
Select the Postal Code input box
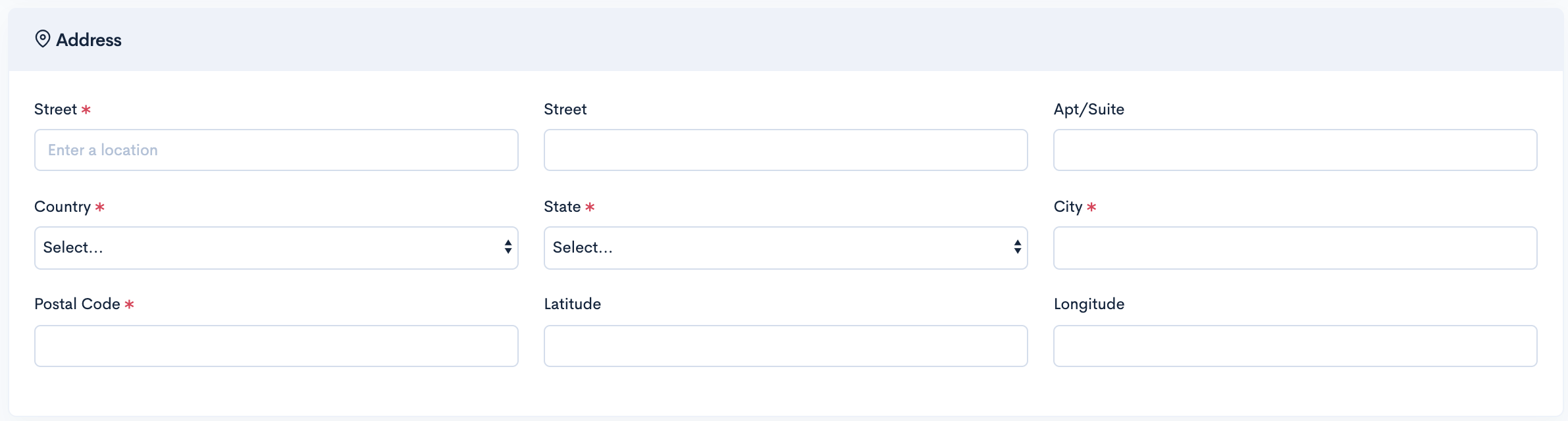[276, 346]
